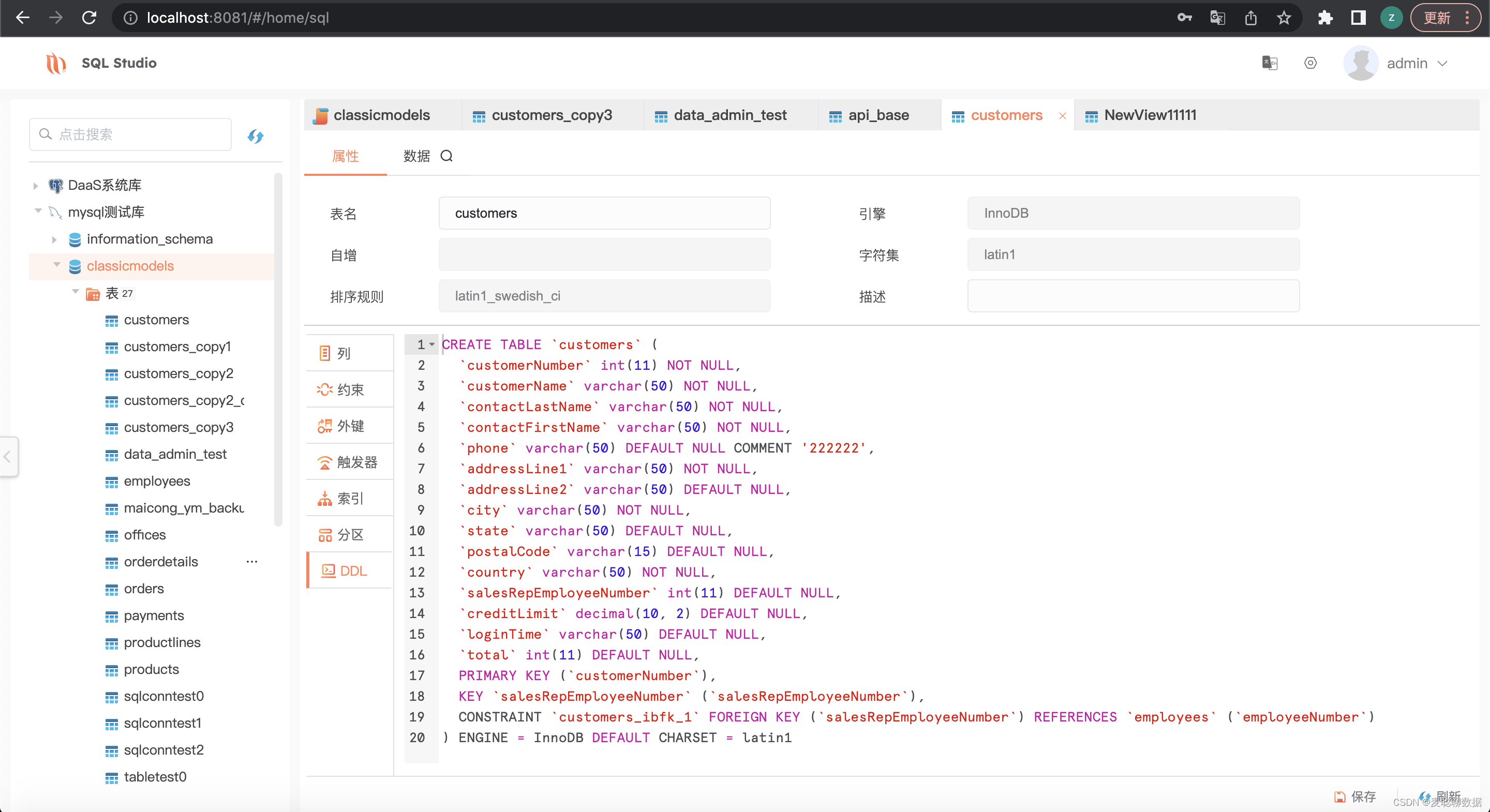Click the site info icon in address bar
1490x812 pixels.
coord(131,18)
